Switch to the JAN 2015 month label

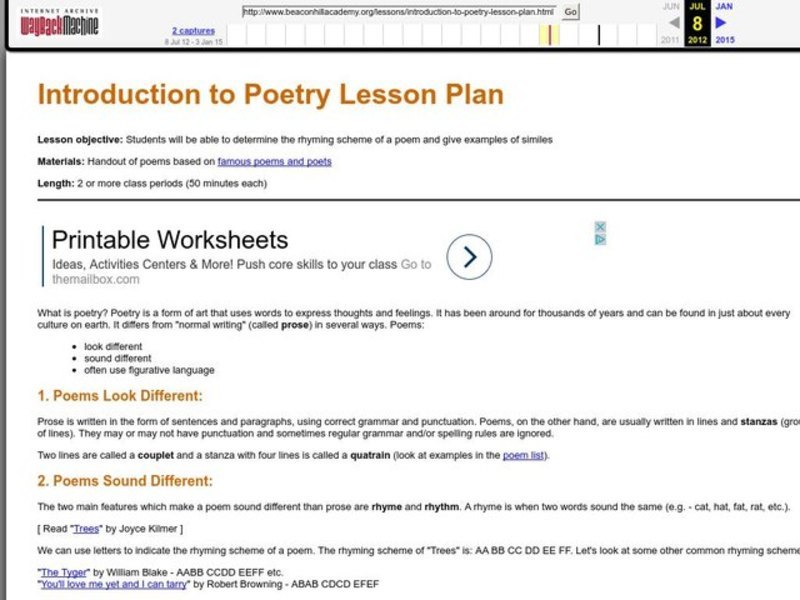tap(722, 7)
